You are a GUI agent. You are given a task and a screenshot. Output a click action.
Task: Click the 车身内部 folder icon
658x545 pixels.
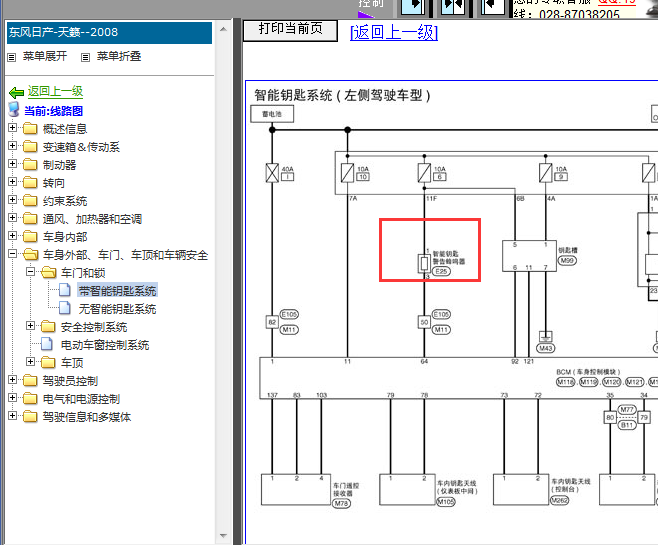30,237
